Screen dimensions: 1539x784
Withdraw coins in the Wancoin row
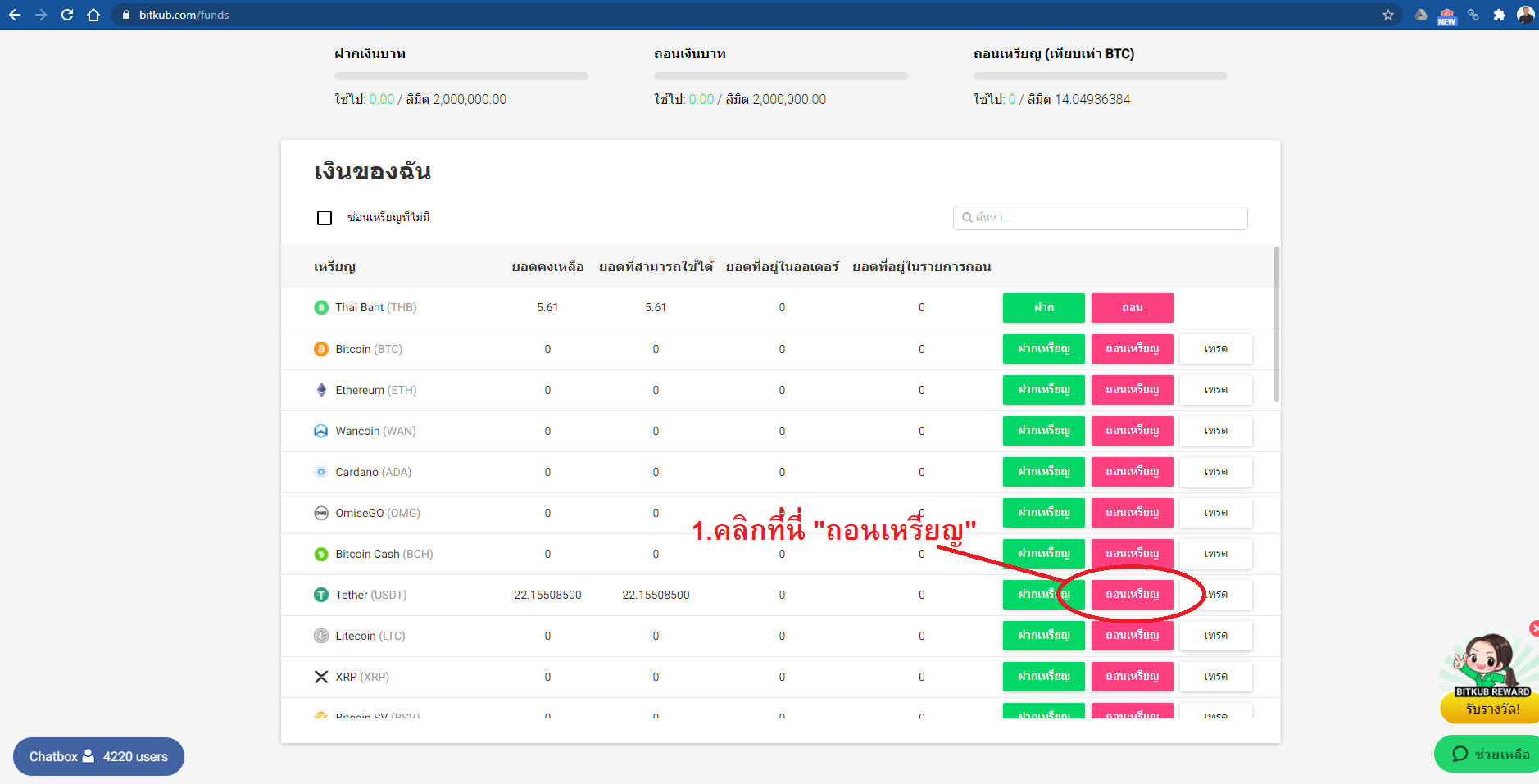1133,431
